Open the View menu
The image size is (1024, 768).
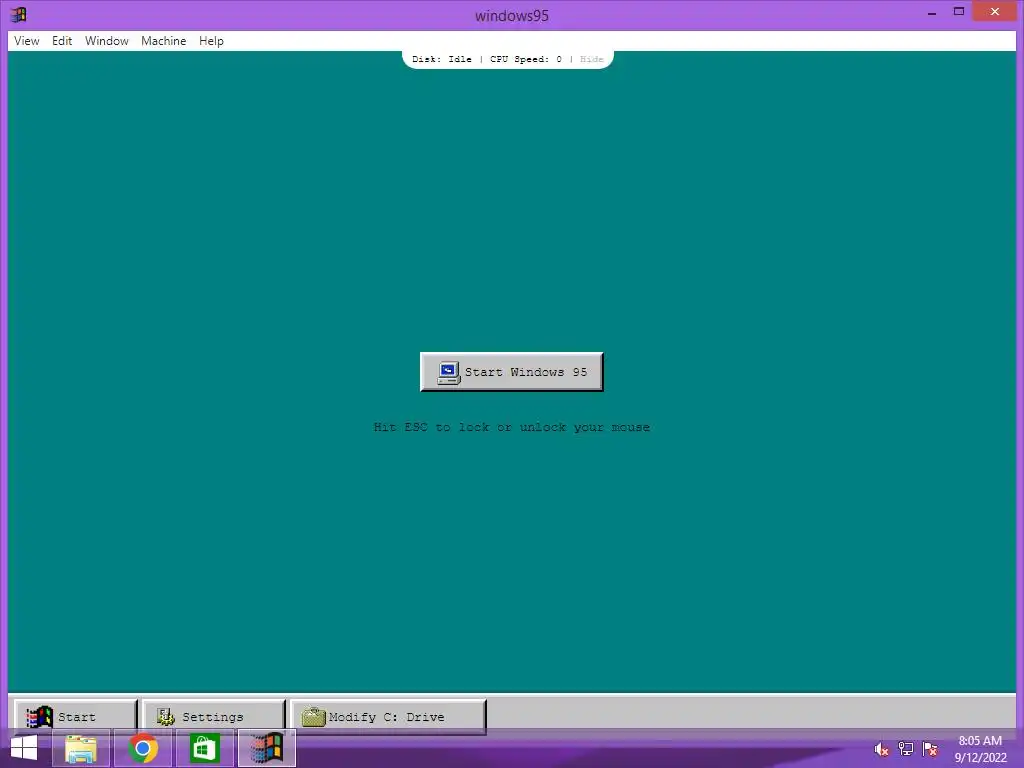tap(27, 40)
